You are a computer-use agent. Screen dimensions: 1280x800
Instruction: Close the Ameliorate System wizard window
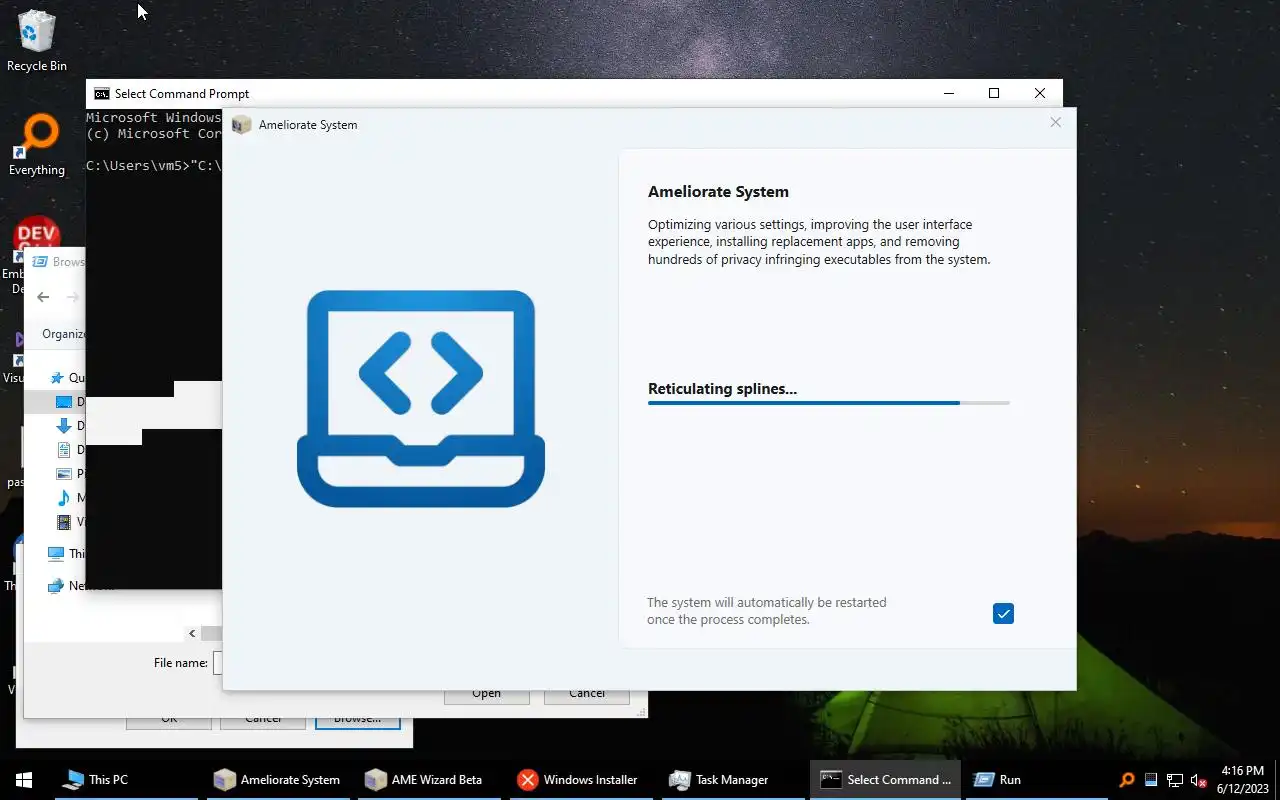1055,123
